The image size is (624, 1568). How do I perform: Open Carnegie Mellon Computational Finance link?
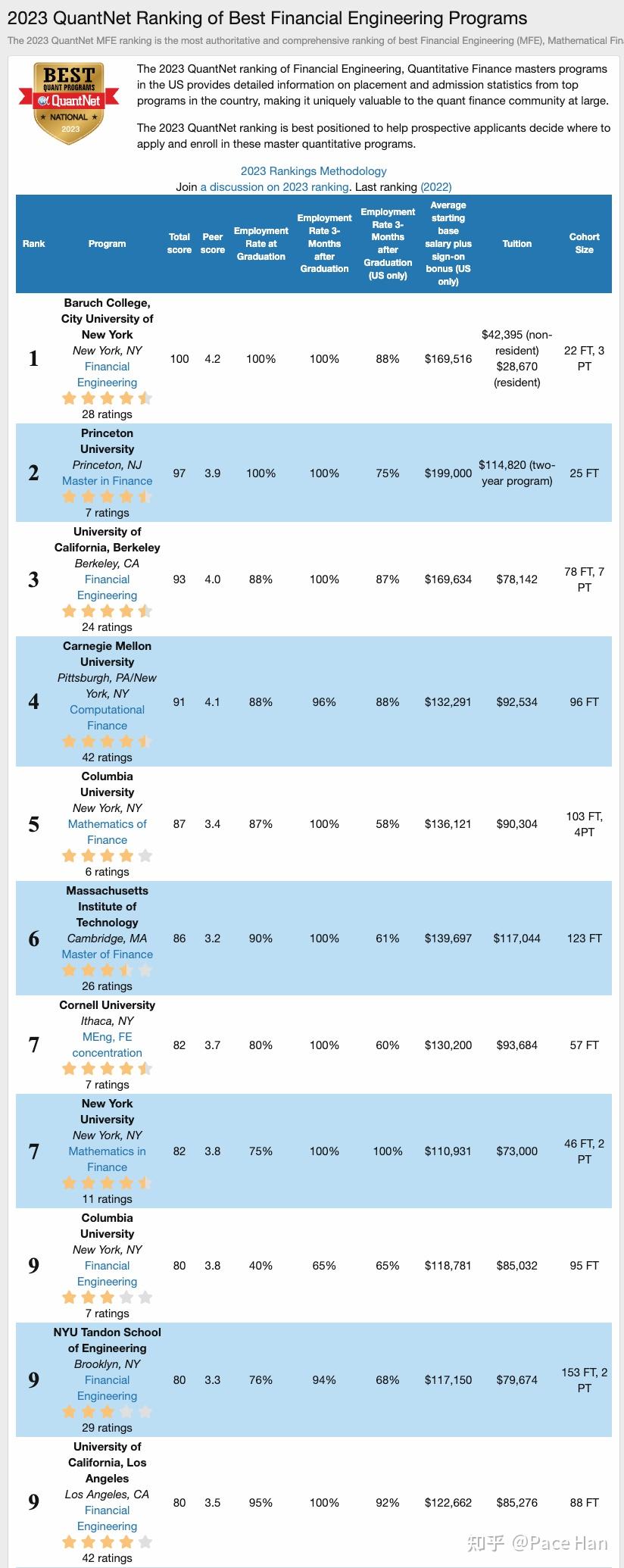click(107, 717)
